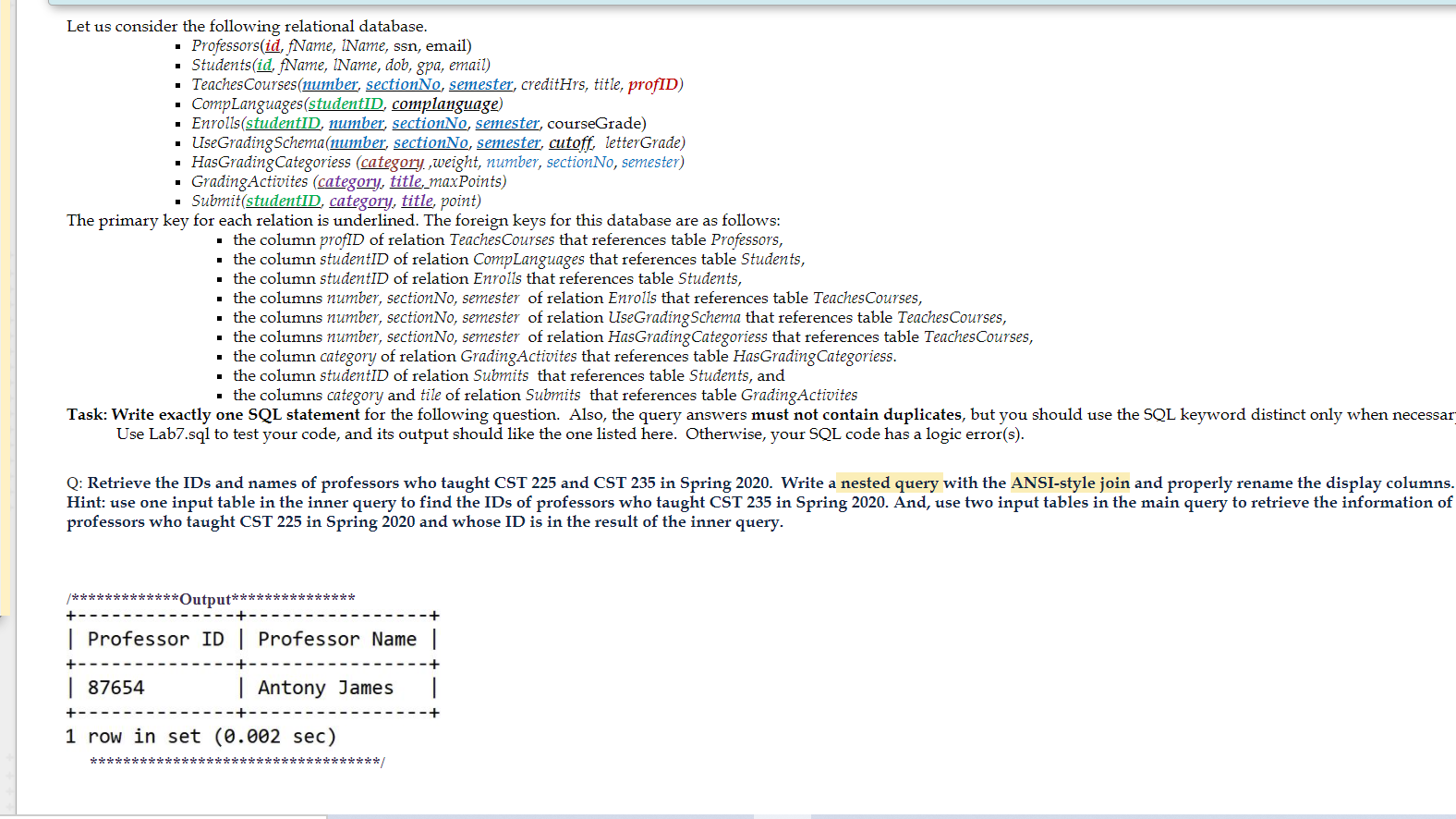The height and width of the screenshot is (819, 1456).
Task: Click the bullet "category and tile of relation Submits"
Action: (545, 395)
